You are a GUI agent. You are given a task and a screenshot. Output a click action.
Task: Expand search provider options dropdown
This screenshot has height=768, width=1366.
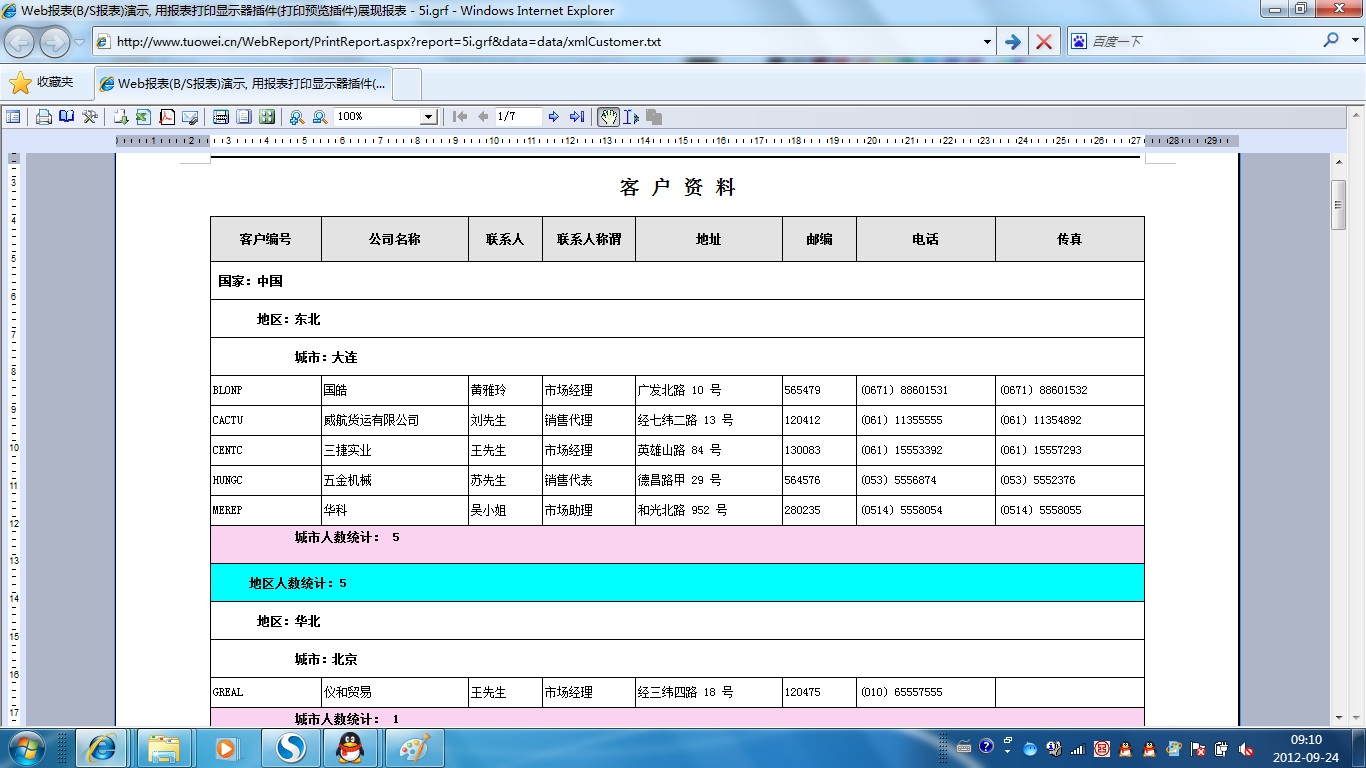[1354, 41]
